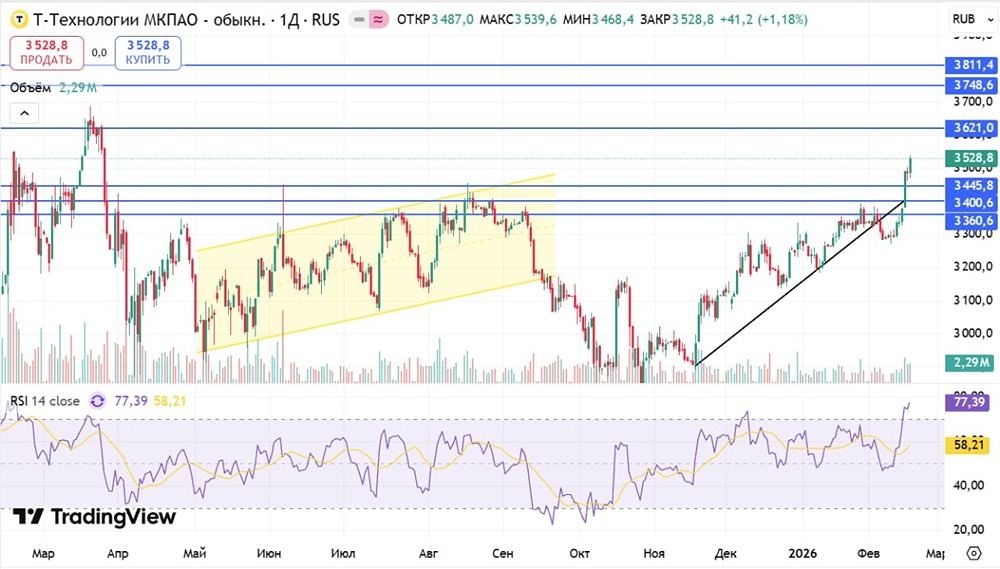
Task: Click the Май label on time axis
Action: (x=195, y=553)
